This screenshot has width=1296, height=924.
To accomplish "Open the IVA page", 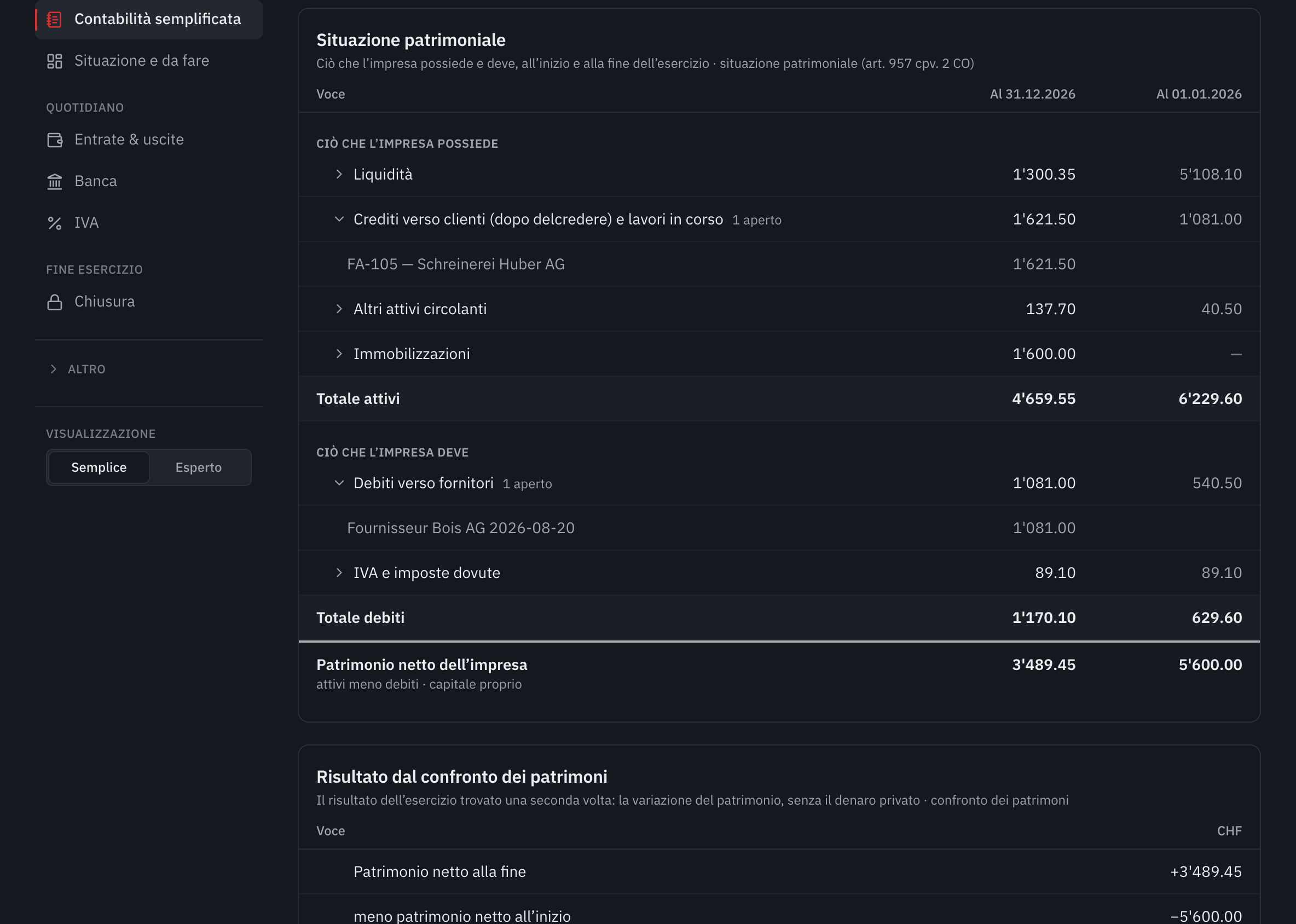I will [148, 222].
